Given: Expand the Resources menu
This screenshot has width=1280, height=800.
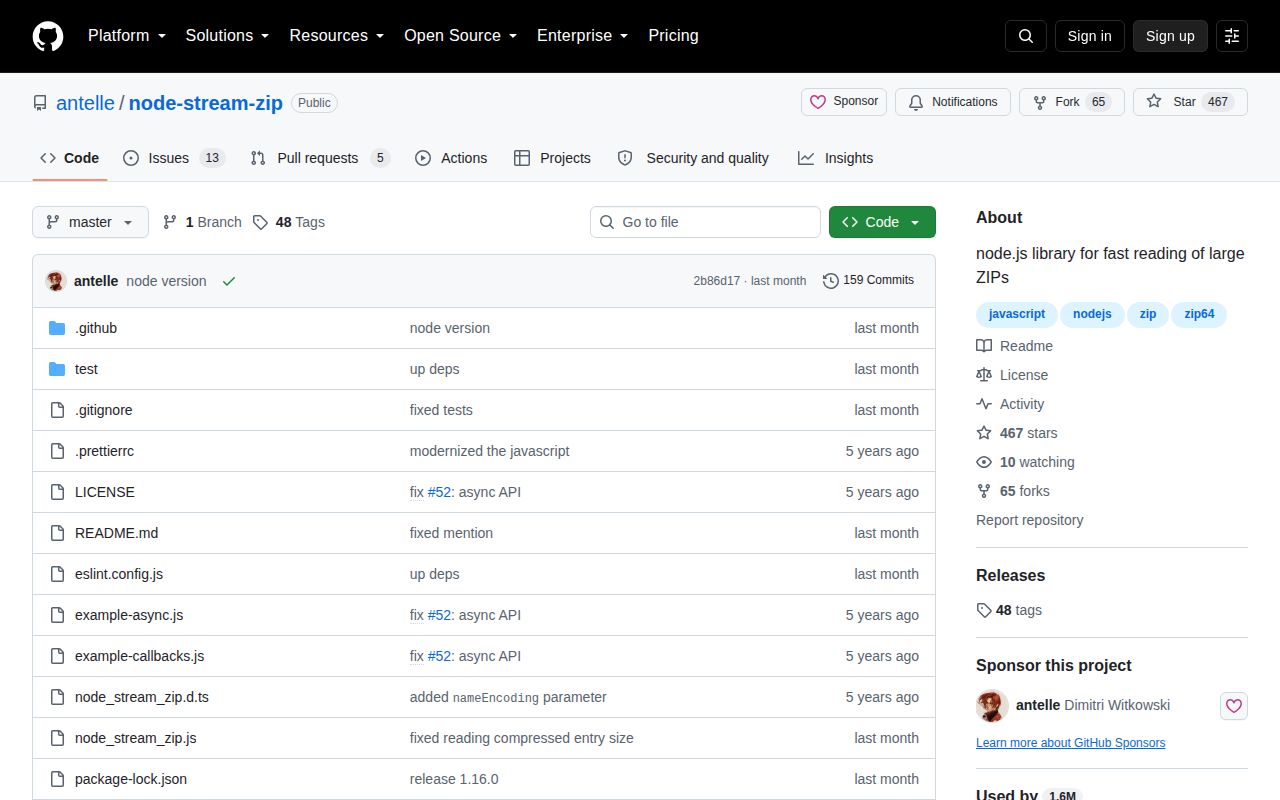Looking at the screenshot, I should [337, 36].
